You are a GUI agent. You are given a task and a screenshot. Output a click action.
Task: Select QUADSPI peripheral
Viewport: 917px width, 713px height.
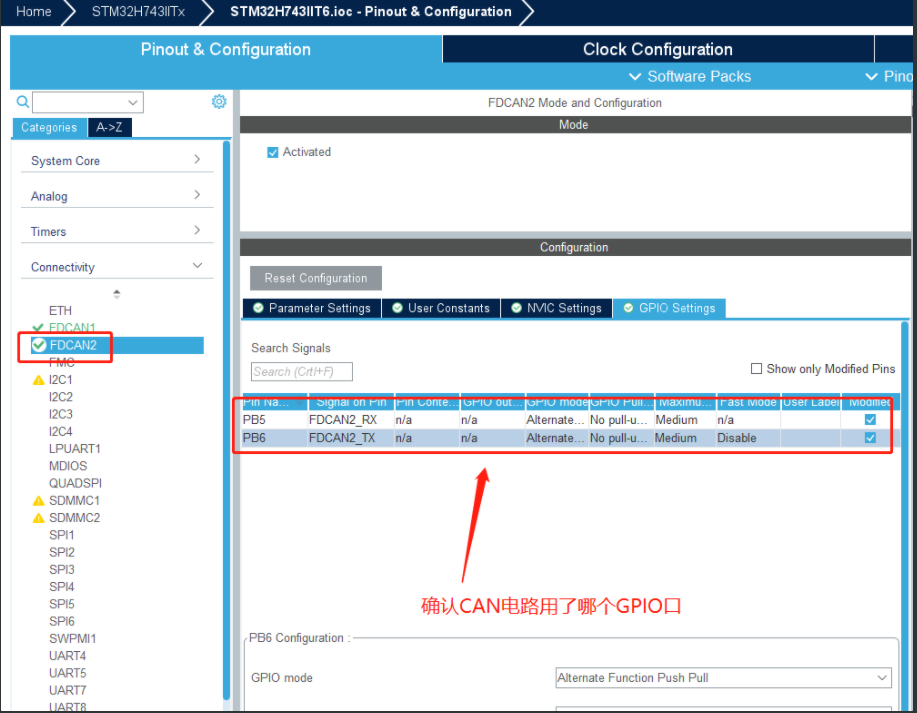point(75,484)
